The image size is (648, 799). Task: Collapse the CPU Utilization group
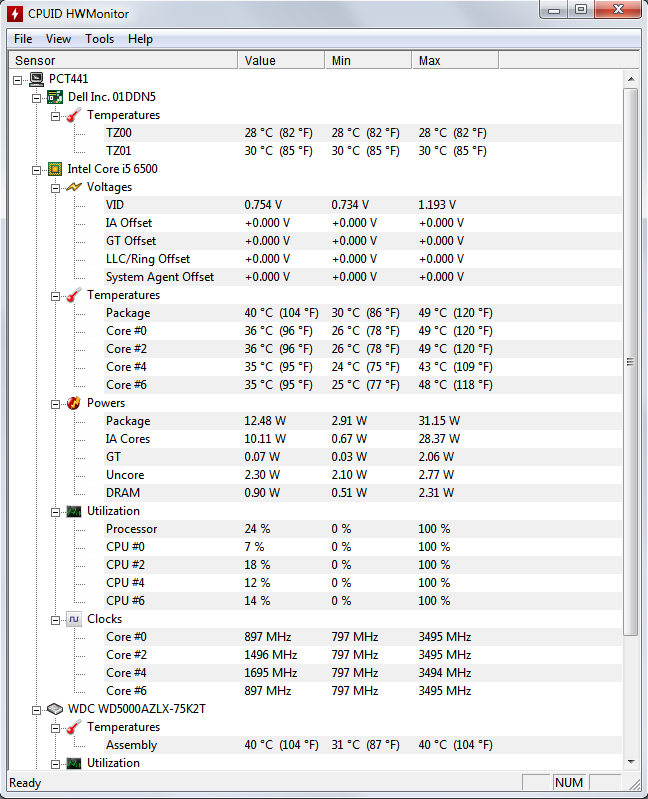click(x=56, y=513)
